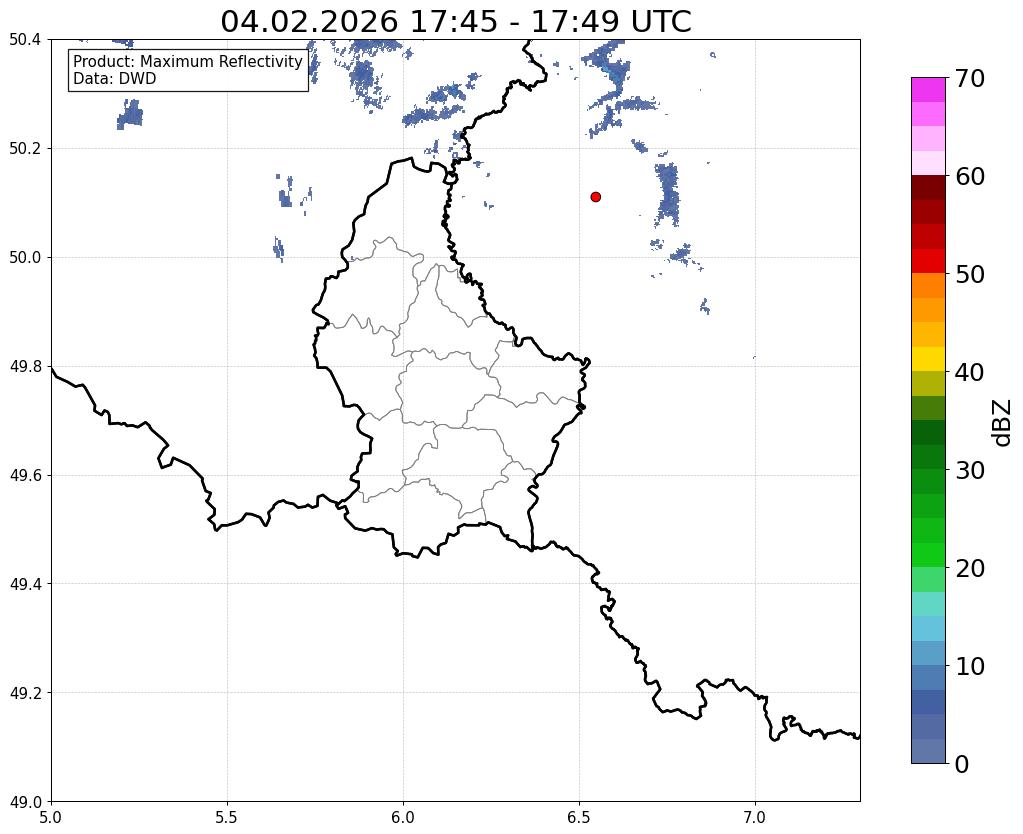
Task: Click the 49.2 latitude axis label
Action: [25, 693]
